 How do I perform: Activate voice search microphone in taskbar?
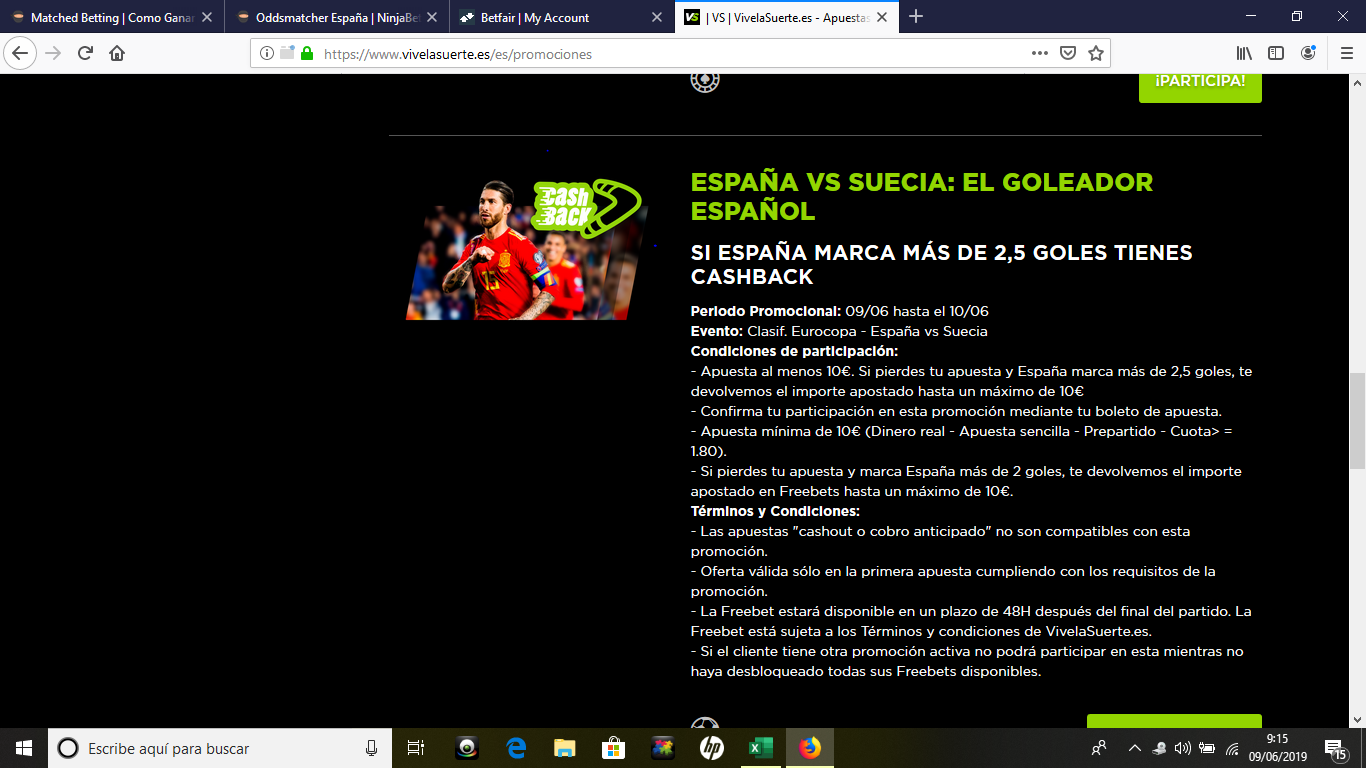pyautogui.click(x=372, y=748)
